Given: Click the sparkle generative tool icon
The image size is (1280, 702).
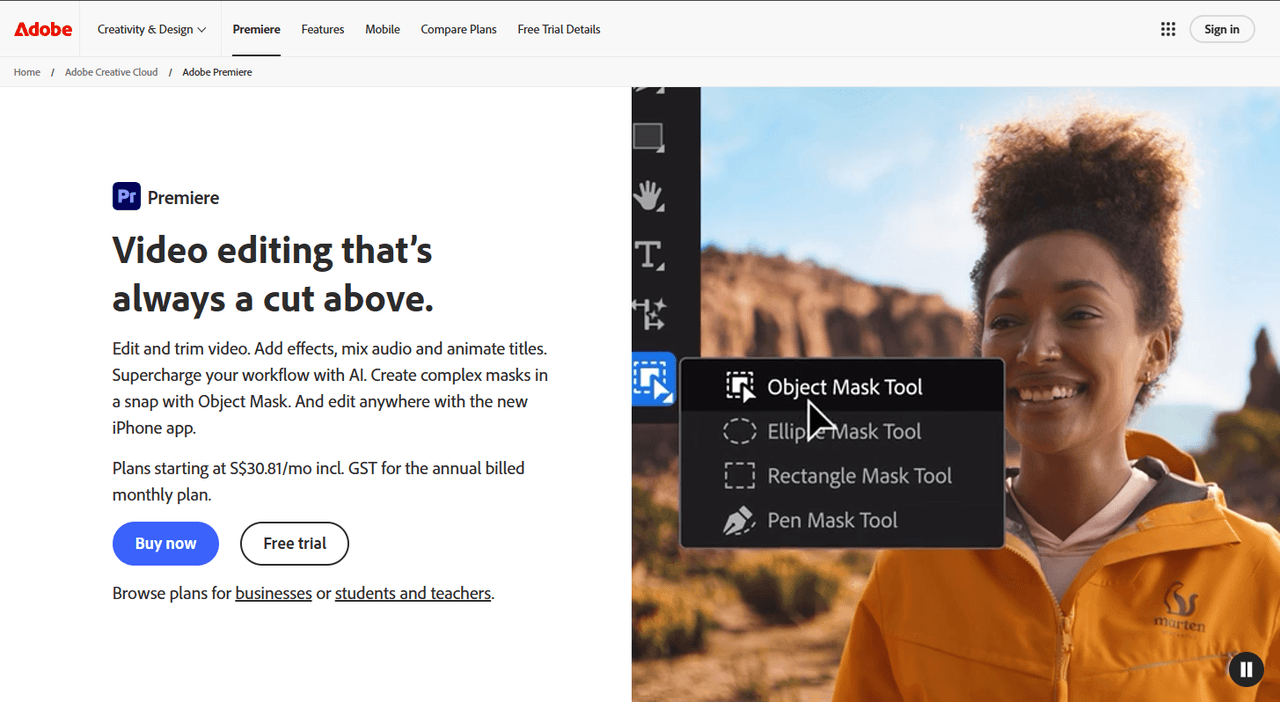Looking at the screenshot, I should [x=650, y=314].
